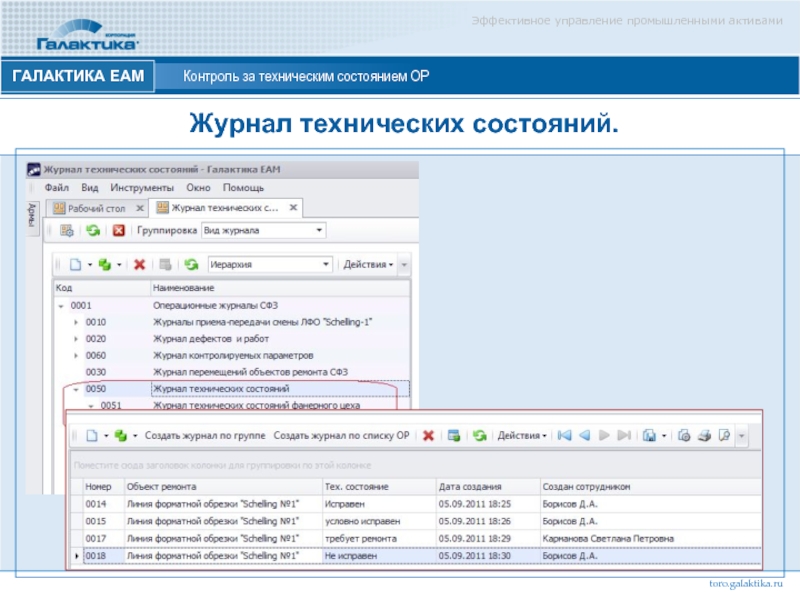Go to the first record with navigation arrow
The height and width of the screenshot is (600, 800).
(564, 436)
